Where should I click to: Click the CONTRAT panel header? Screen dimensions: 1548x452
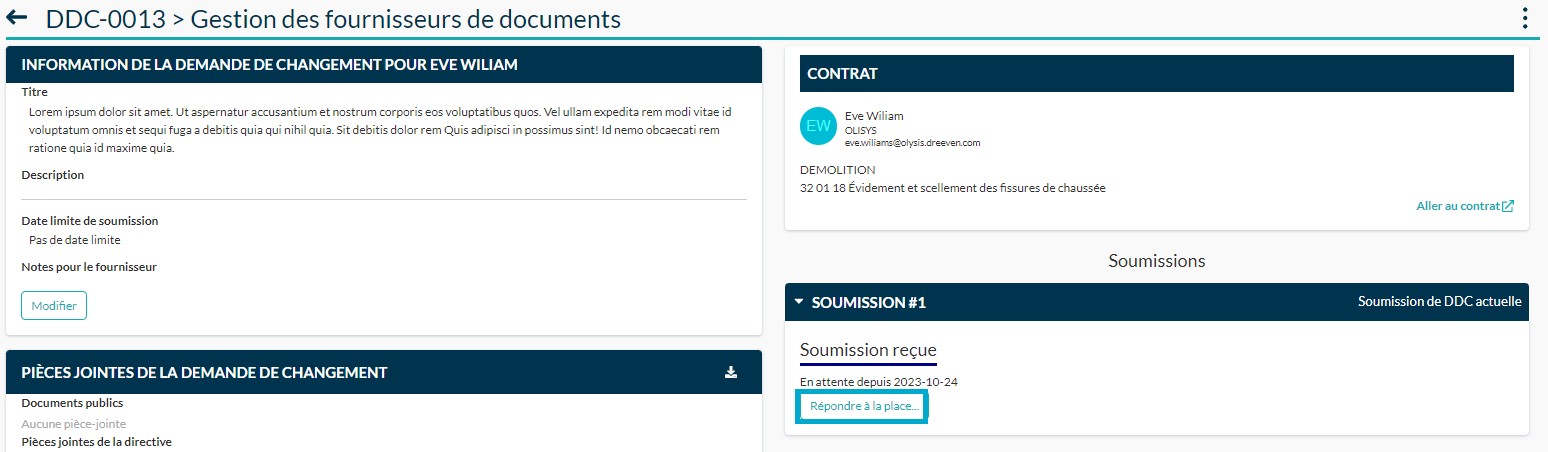[1157, 73]
